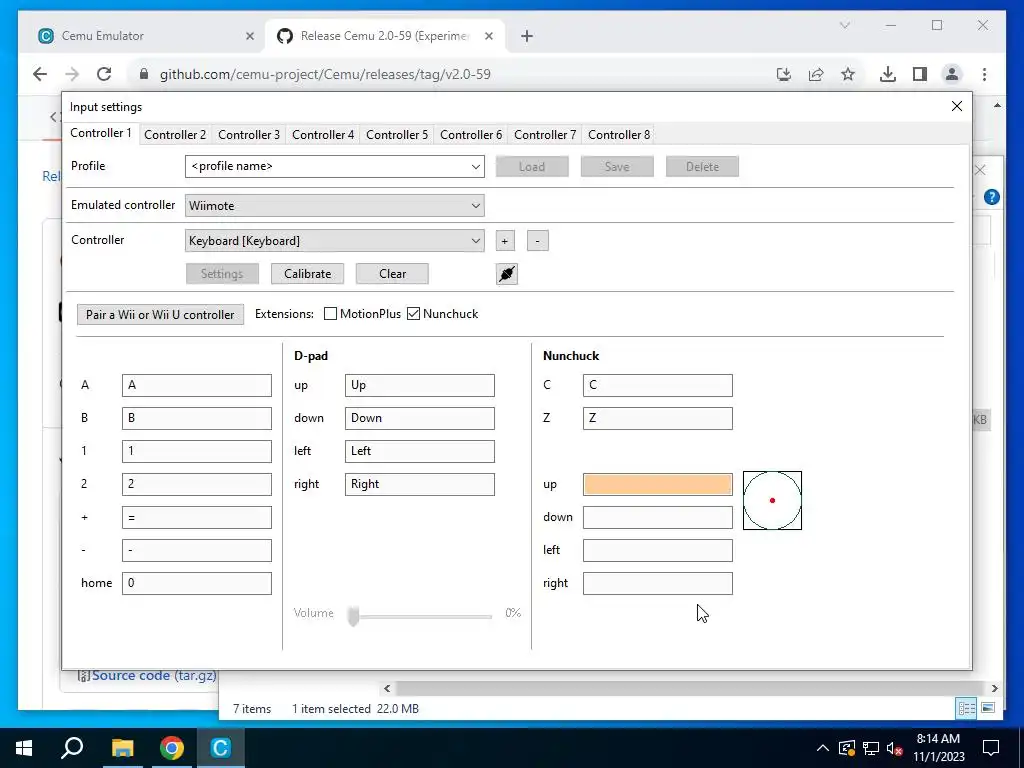
Task: Uncheck the Nunchuck extension
Action: [x=413, y=314]
